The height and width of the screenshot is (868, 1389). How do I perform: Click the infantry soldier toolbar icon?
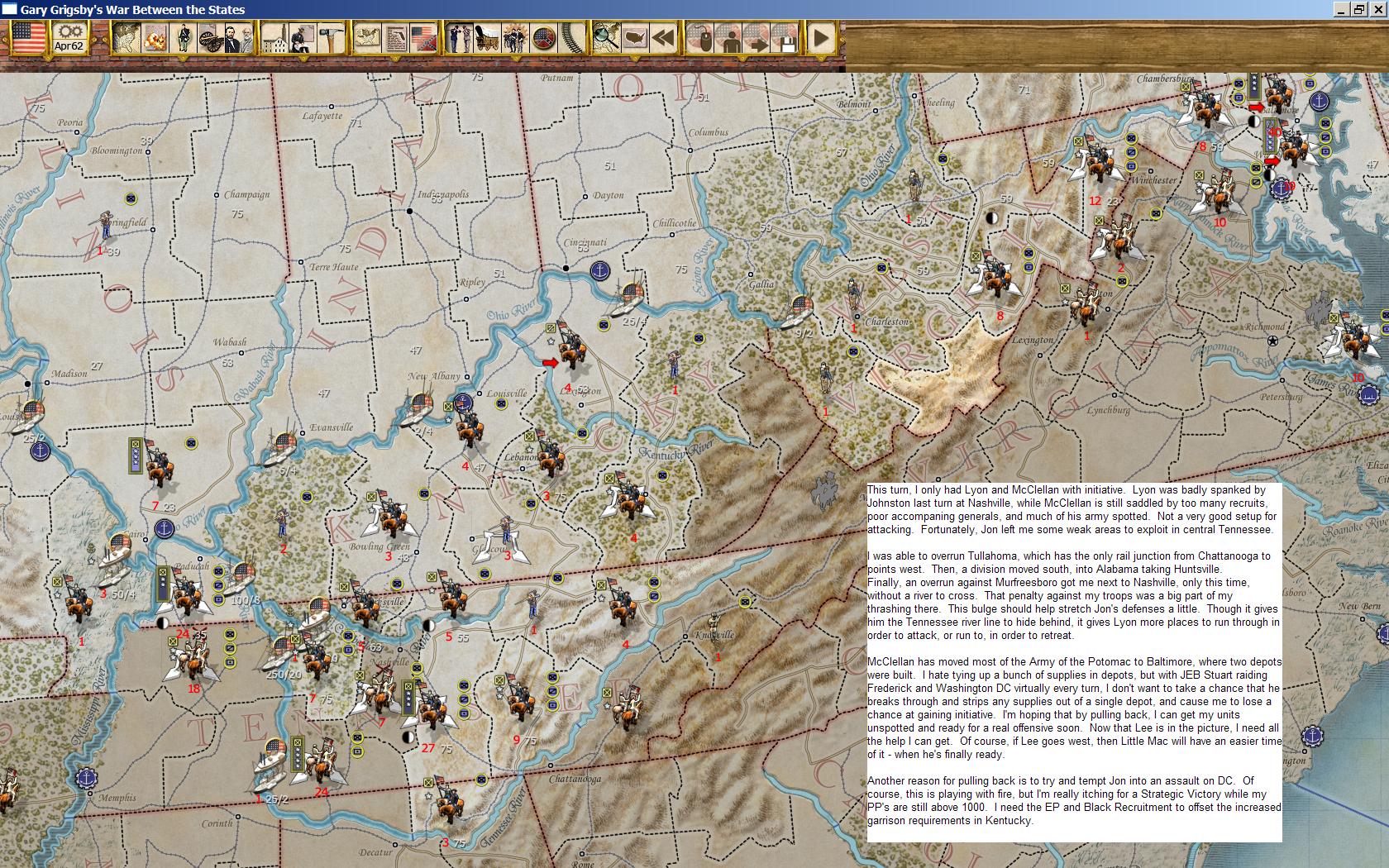(x=183, y=38)
